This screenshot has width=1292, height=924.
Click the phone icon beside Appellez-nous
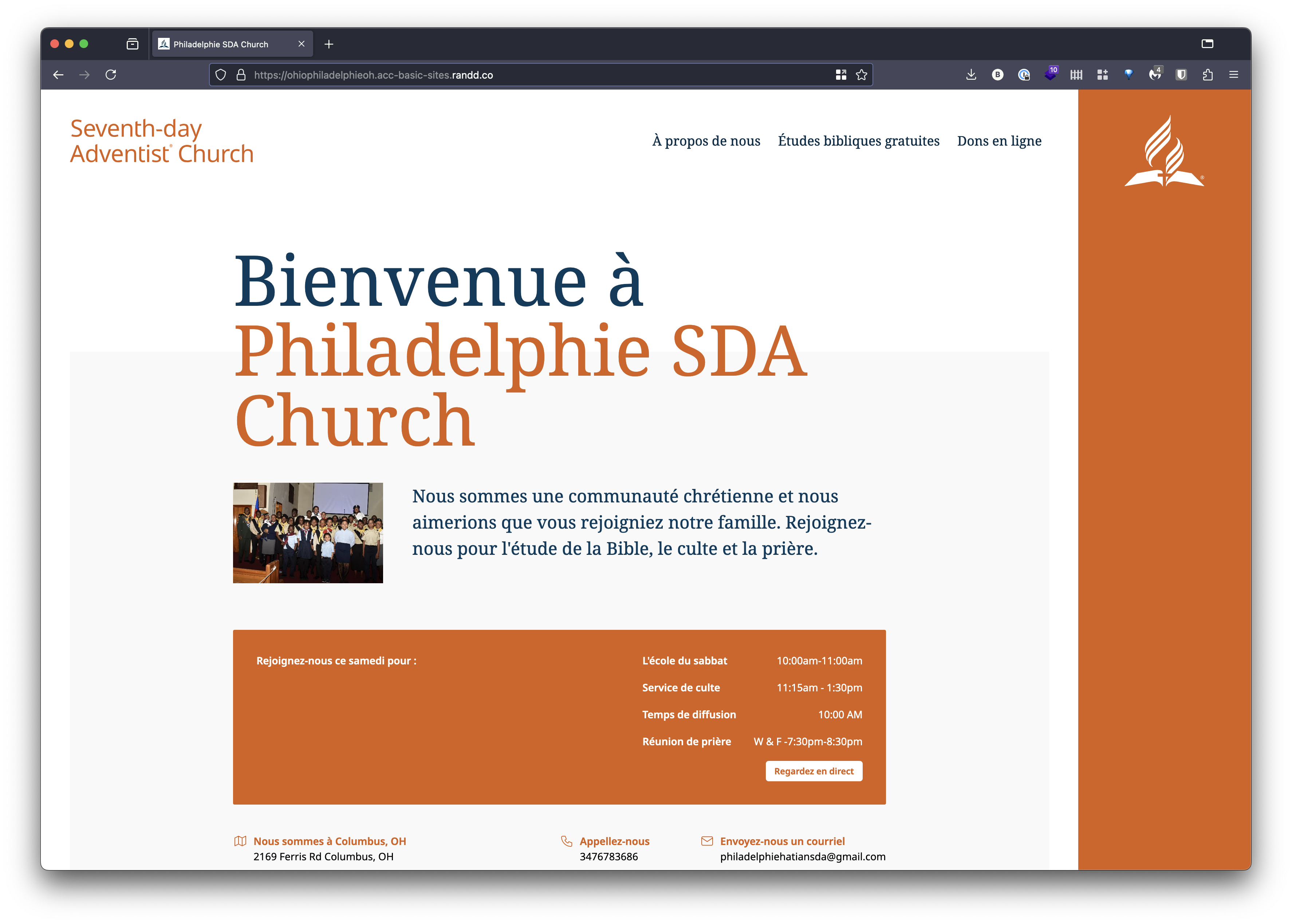[566, 841]
